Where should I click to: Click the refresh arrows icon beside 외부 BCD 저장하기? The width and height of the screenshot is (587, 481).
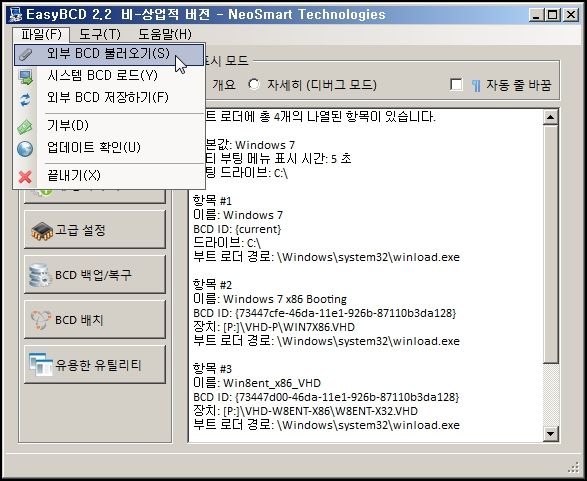25,99
